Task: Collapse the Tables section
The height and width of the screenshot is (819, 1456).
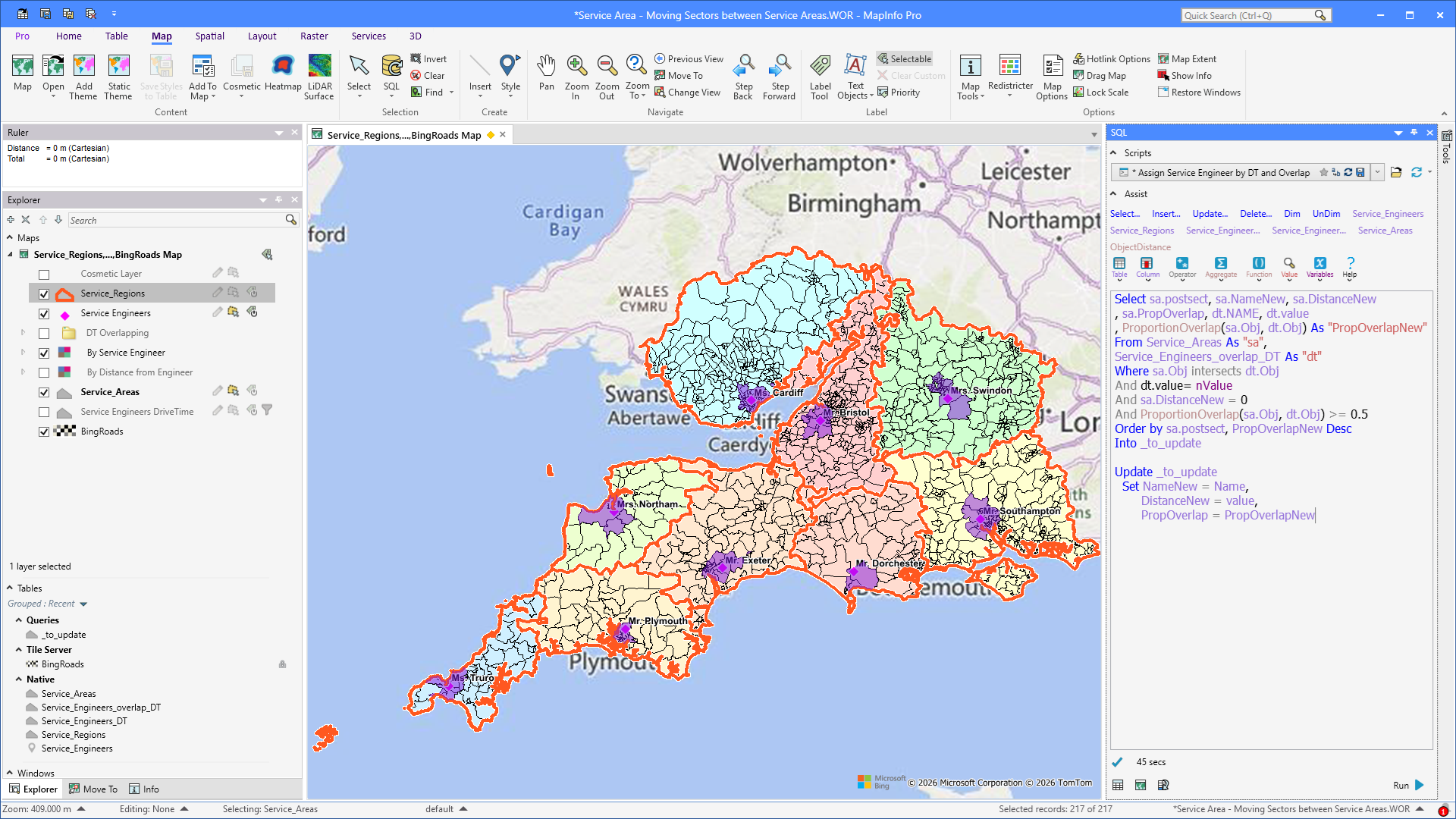Action: click(10, 588)
